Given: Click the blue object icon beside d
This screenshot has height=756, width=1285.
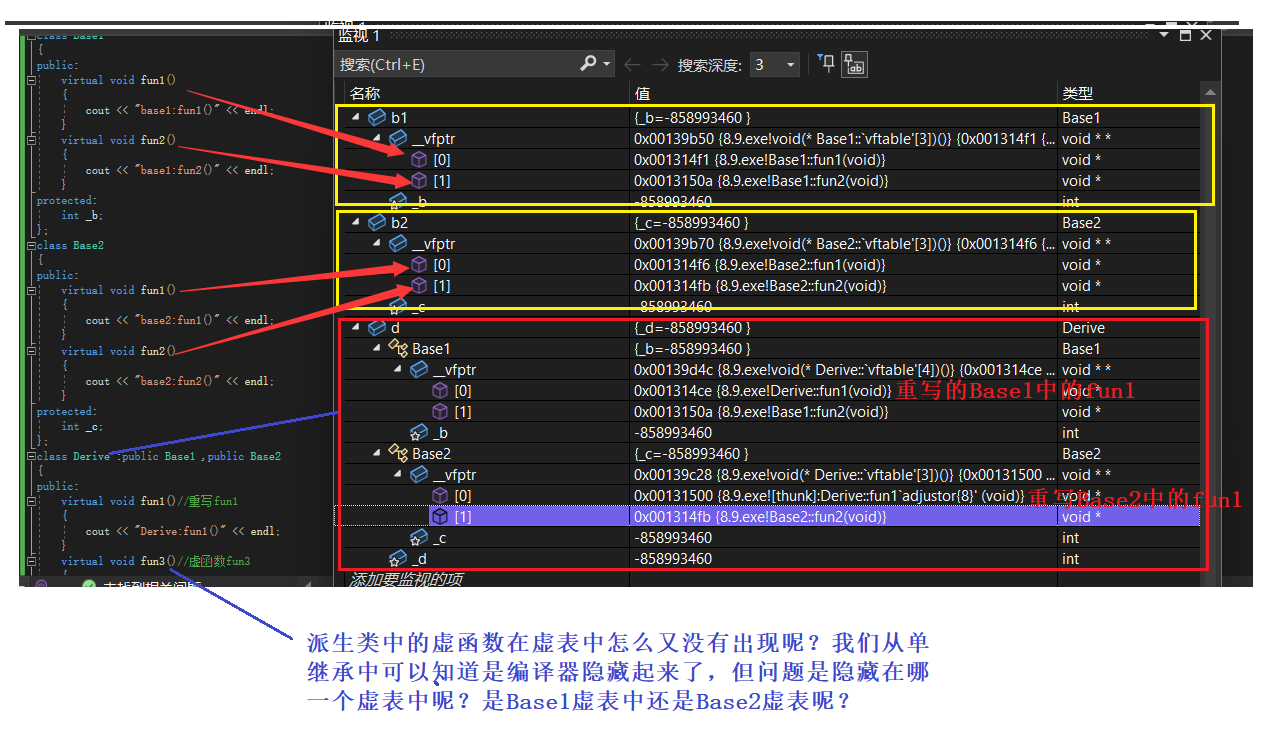Looking at the screenshot, I should [377, 328].
